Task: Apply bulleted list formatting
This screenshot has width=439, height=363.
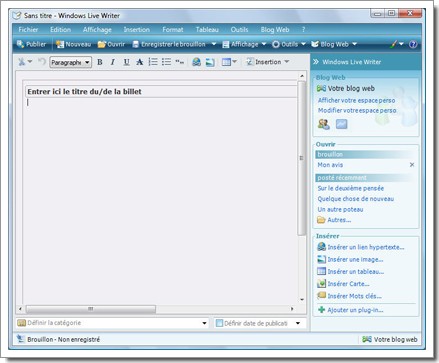Action: [x=166, y=62]
